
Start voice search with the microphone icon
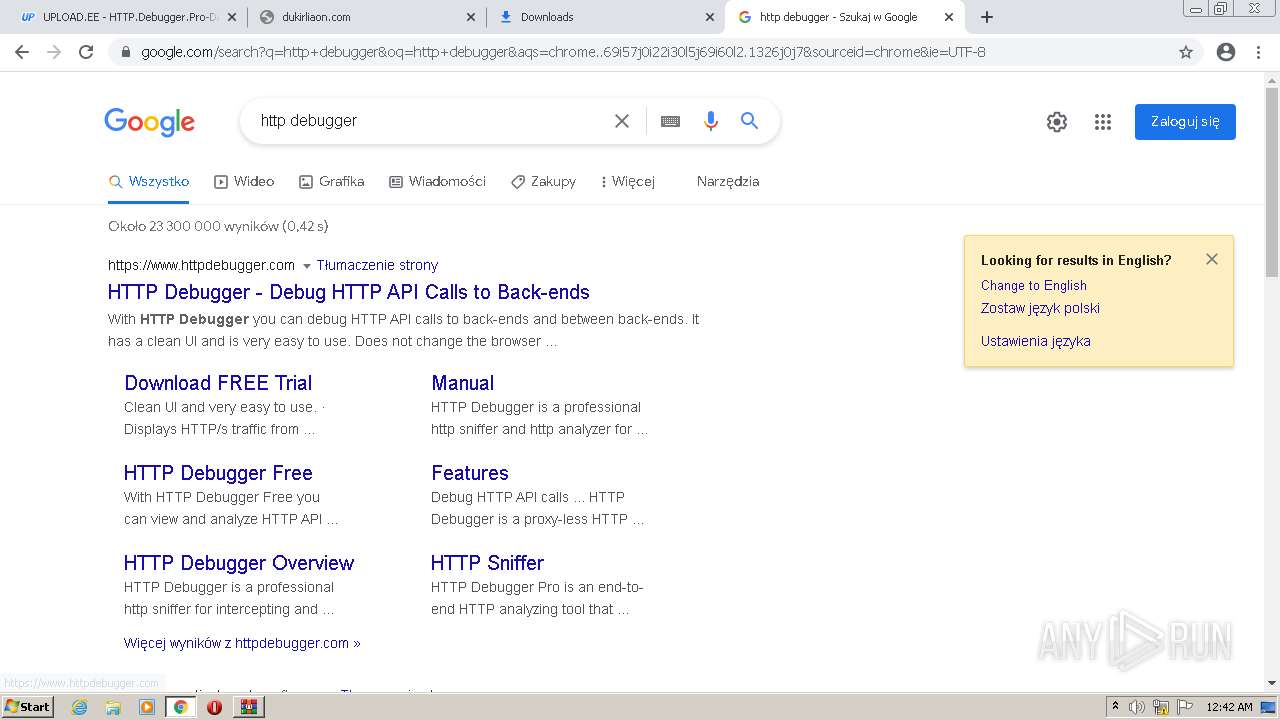coord(711,121)
